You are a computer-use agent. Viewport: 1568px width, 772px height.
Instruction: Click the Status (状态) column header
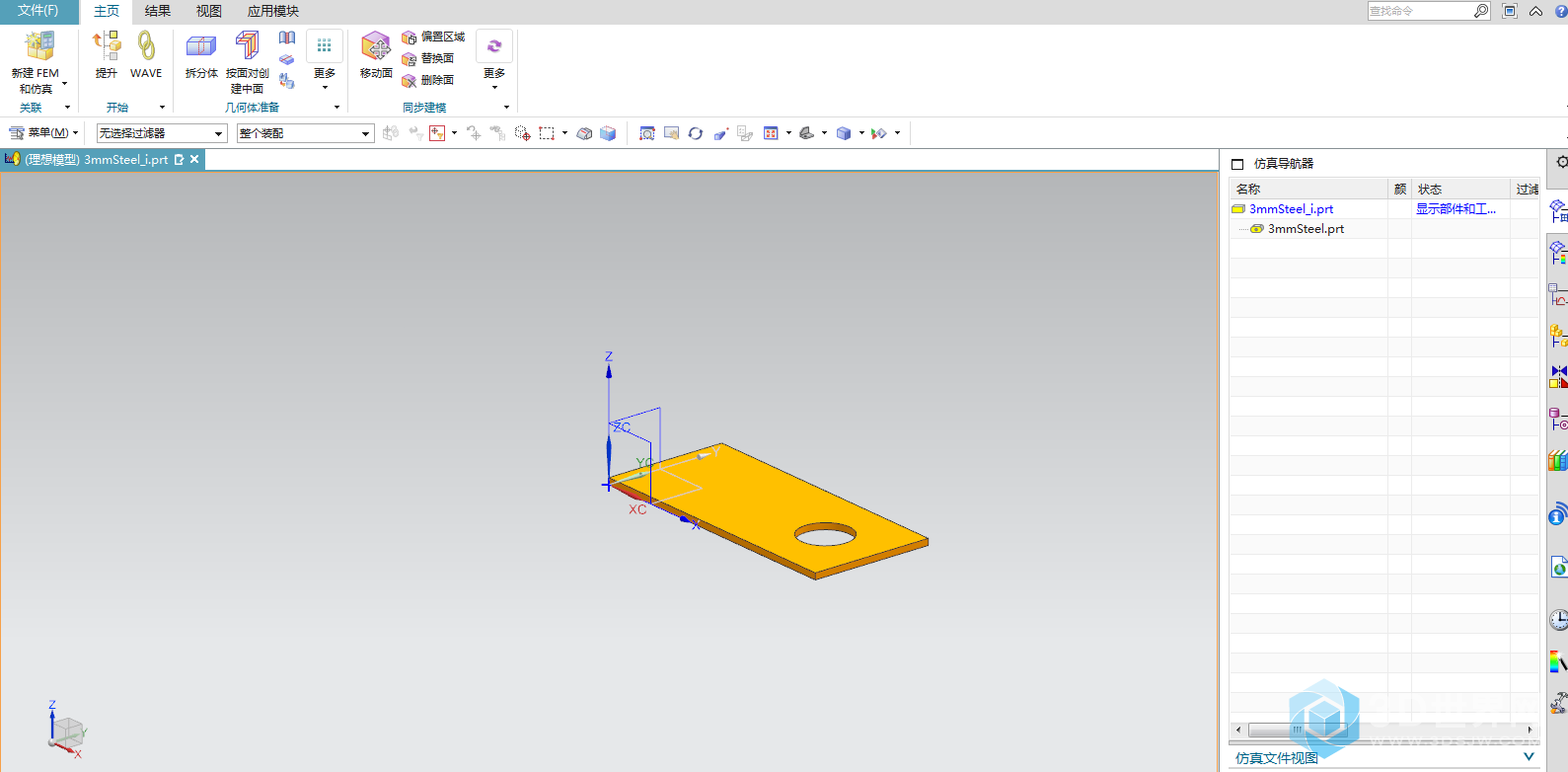(1461, 189)
